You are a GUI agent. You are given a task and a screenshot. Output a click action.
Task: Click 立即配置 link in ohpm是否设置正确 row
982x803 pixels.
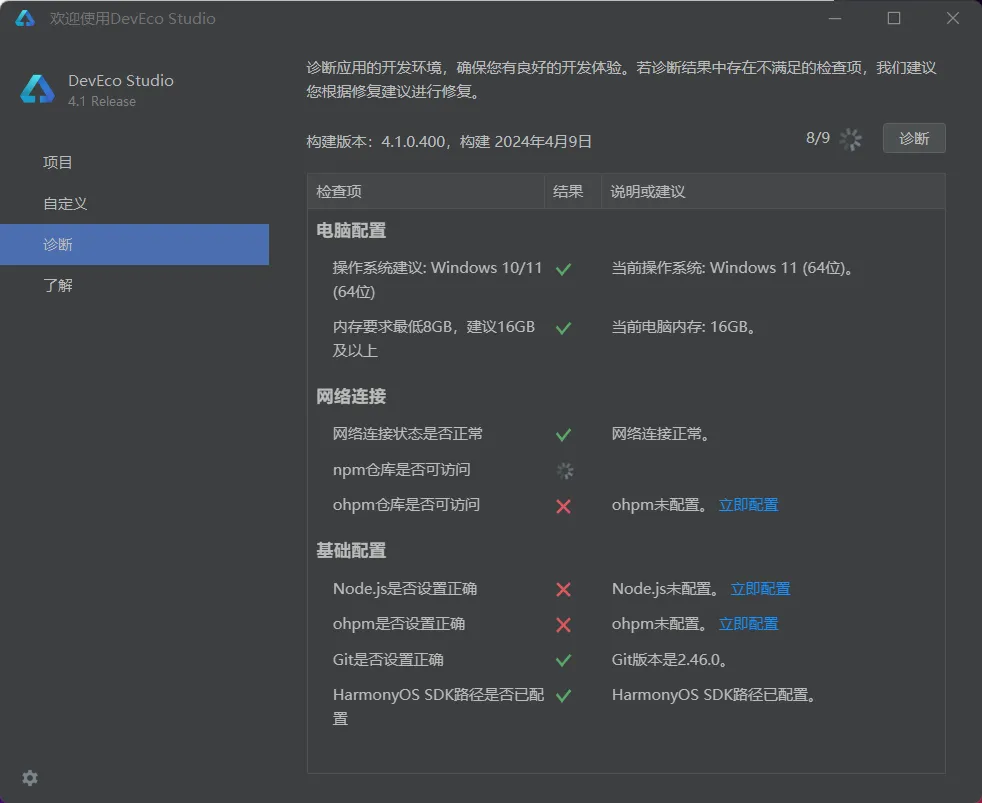pos(748,624)
